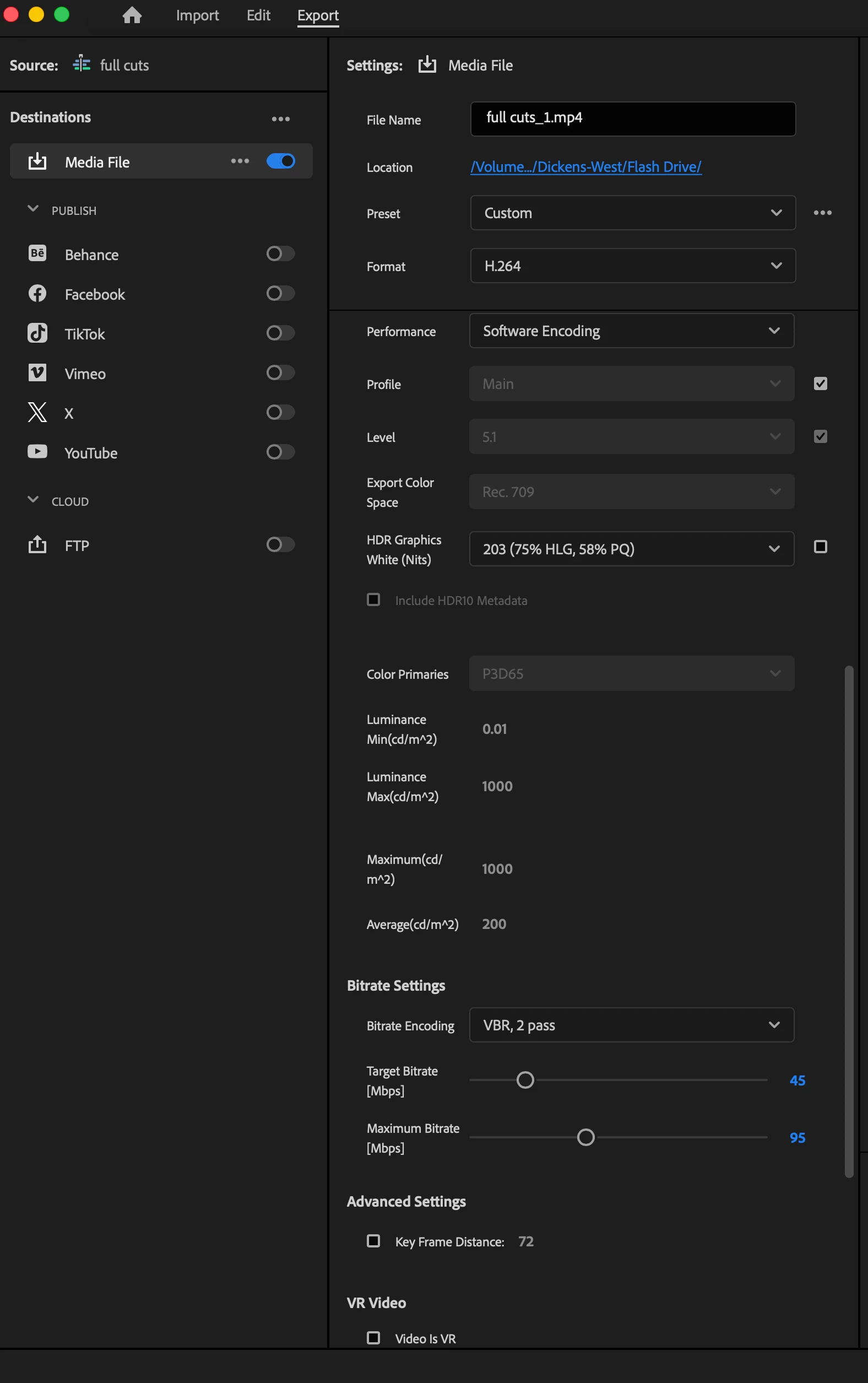The image size is (868, 1383).
Task: Click Average luminance value 200
Action: [493, 924]
